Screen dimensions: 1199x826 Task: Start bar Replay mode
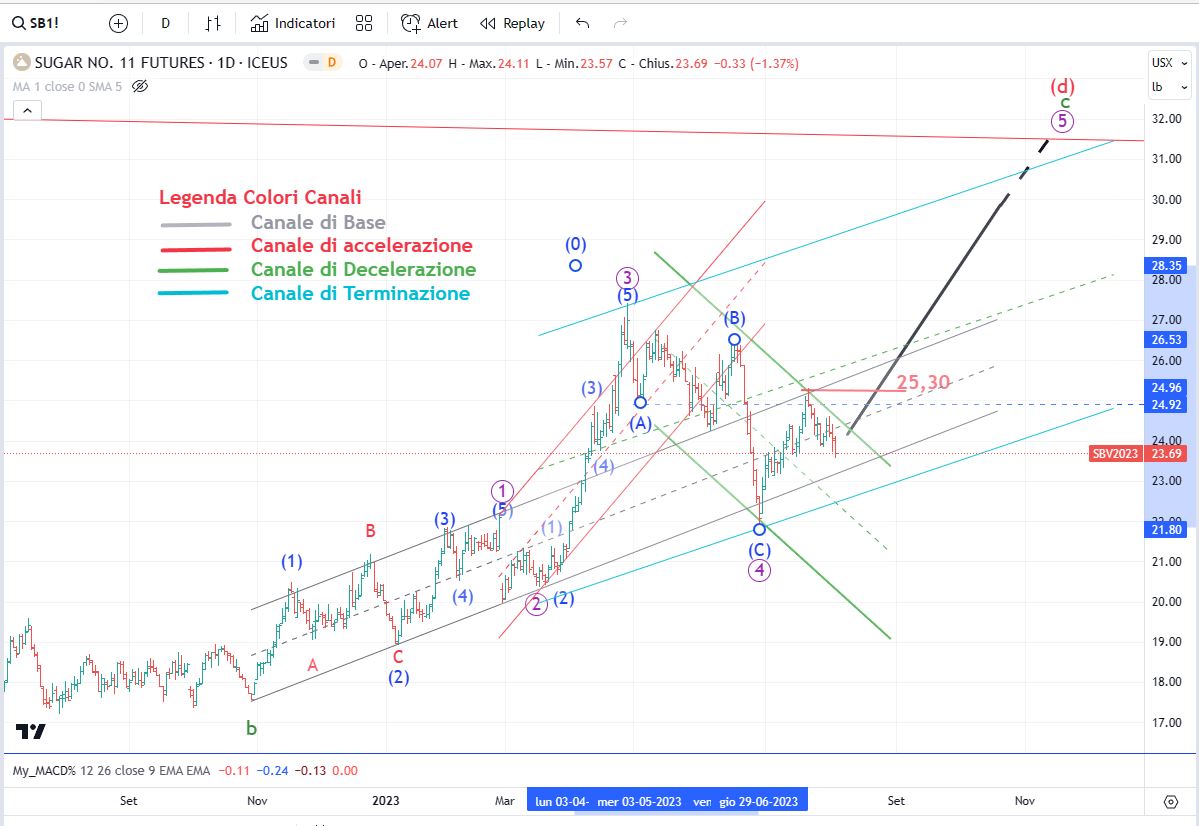512,24
